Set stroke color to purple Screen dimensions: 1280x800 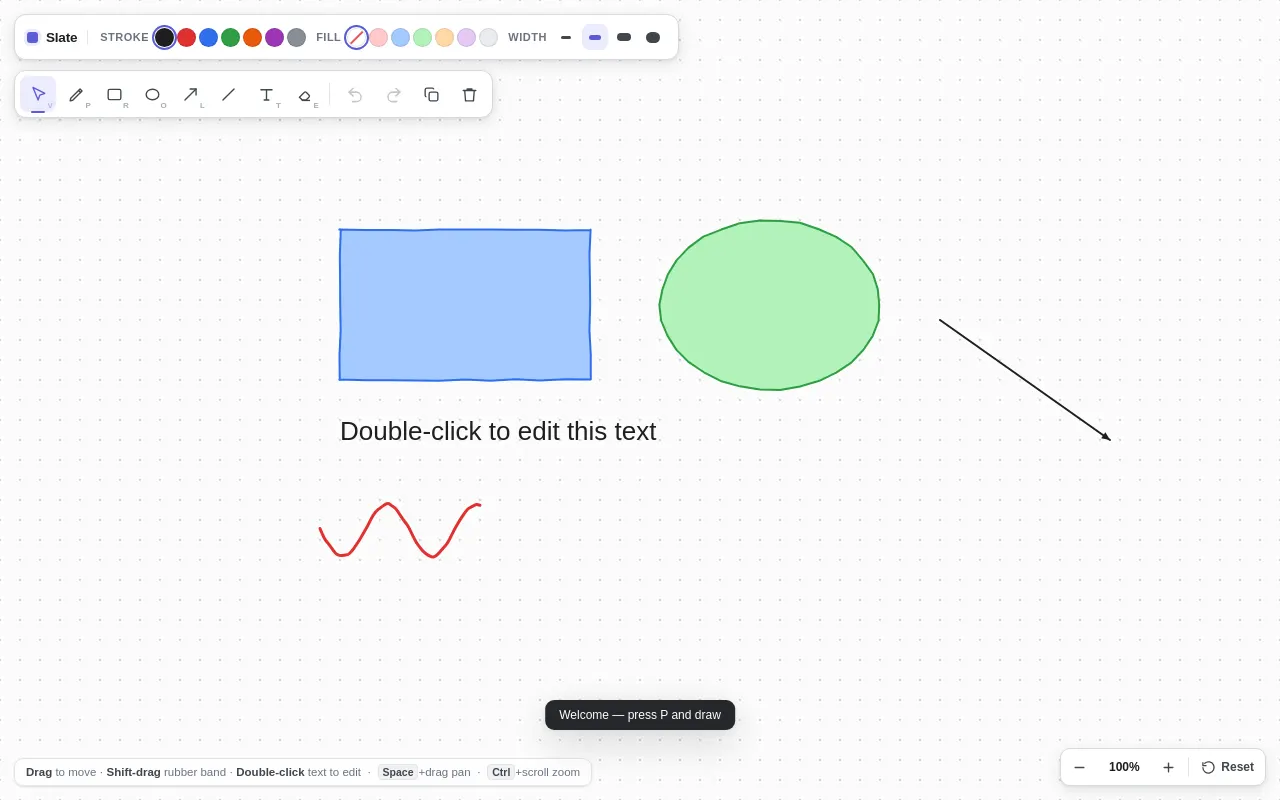274,37
